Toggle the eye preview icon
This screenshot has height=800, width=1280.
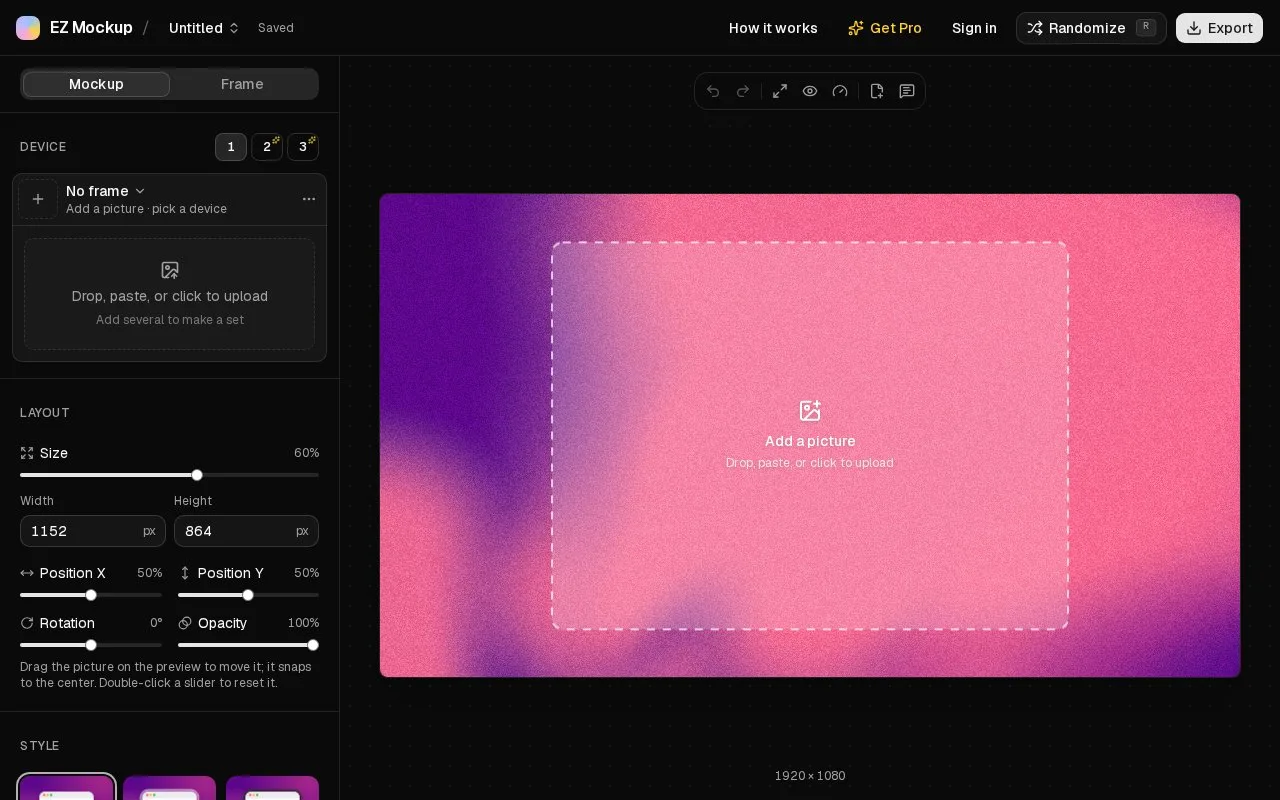(810, 91)
